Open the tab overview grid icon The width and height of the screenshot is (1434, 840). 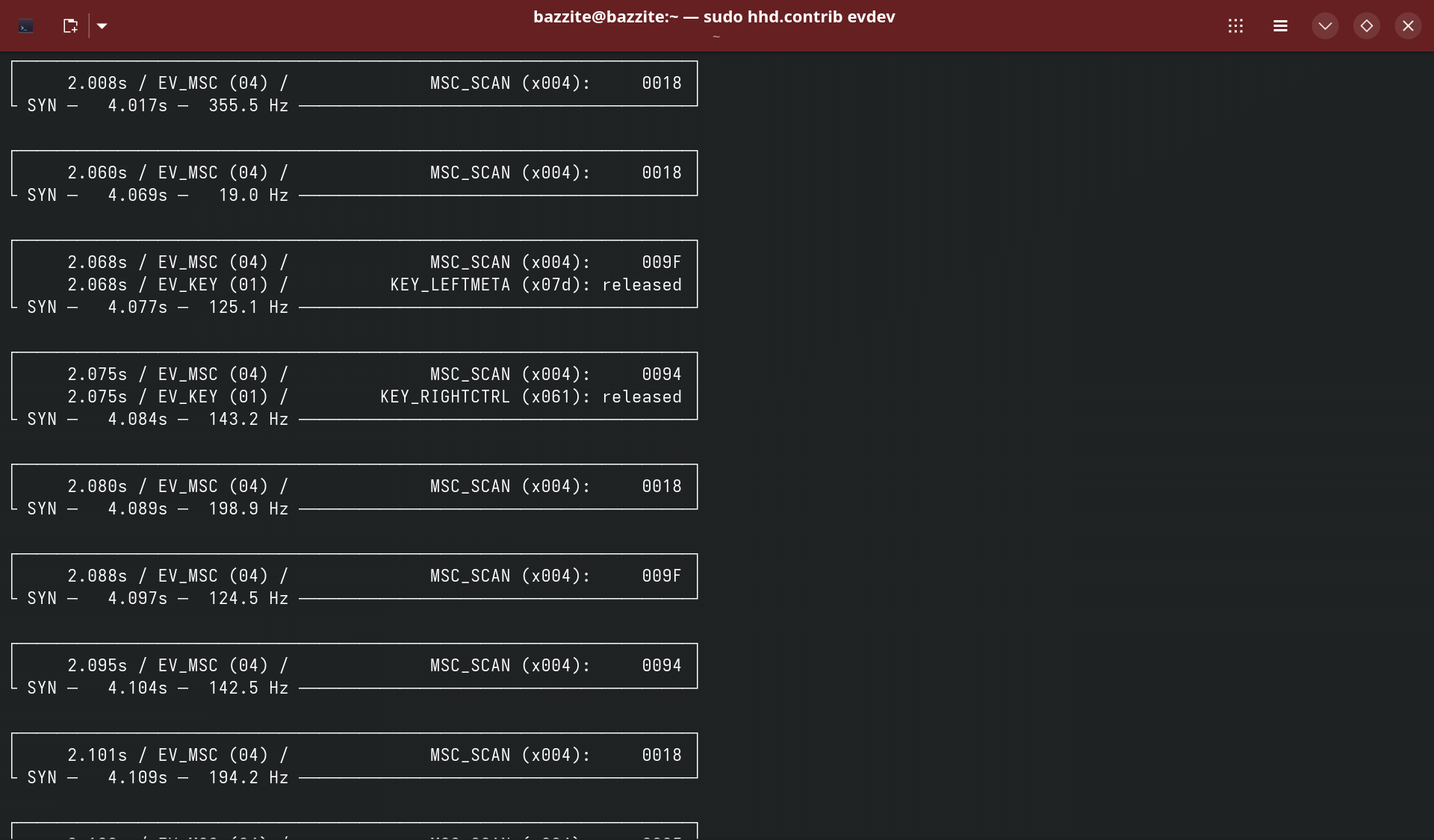1235,26
